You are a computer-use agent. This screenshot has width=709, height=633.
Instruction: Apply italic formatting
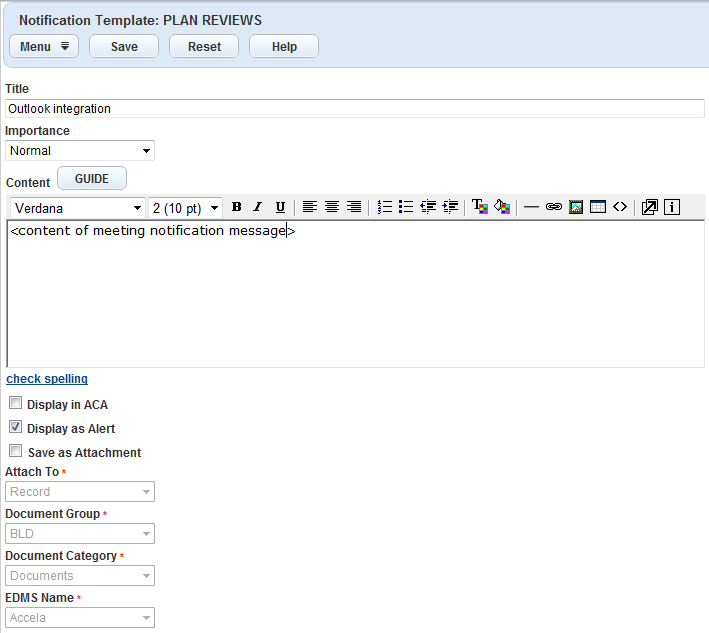258,207
